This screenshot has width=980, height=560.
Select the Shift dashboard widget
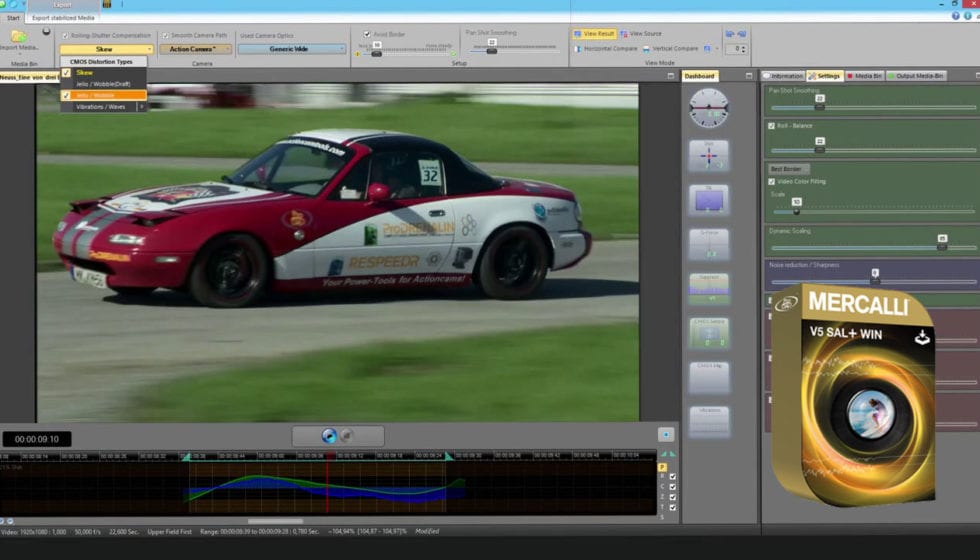pos(708,155)
